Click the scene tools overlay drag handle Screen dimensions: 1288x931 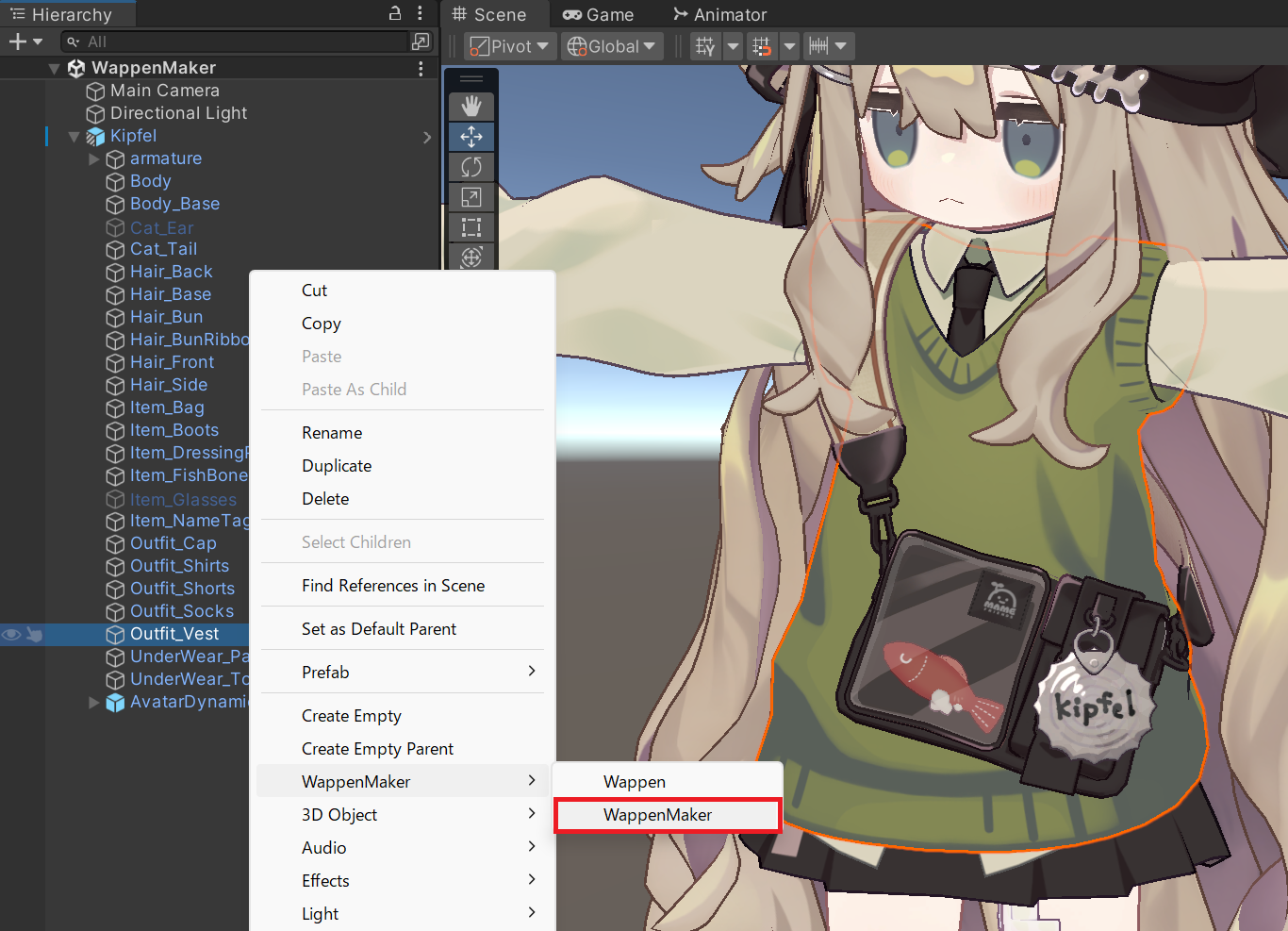[471, 78]
